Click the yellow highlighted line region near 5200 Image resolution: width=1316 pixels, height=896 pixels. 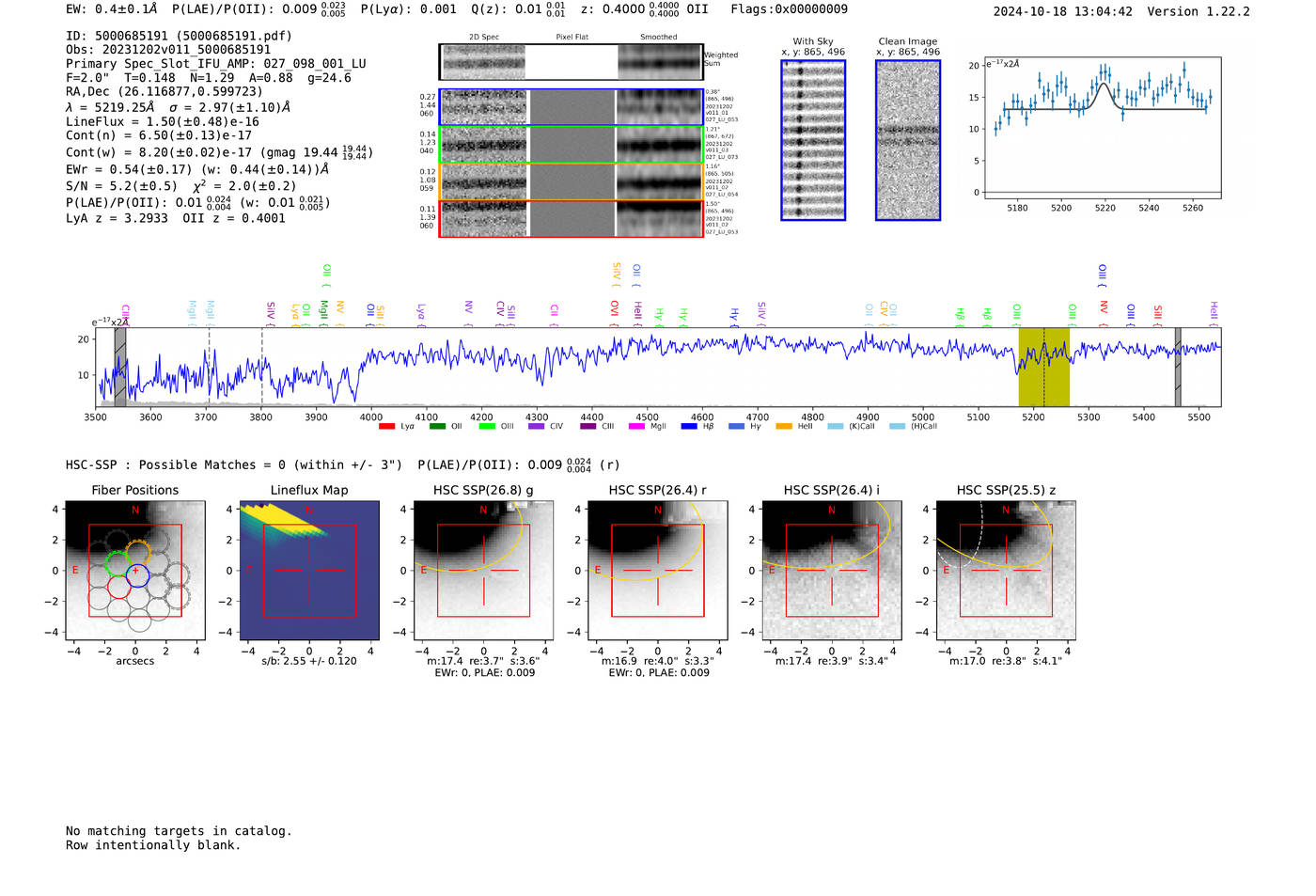(1043, 367)
